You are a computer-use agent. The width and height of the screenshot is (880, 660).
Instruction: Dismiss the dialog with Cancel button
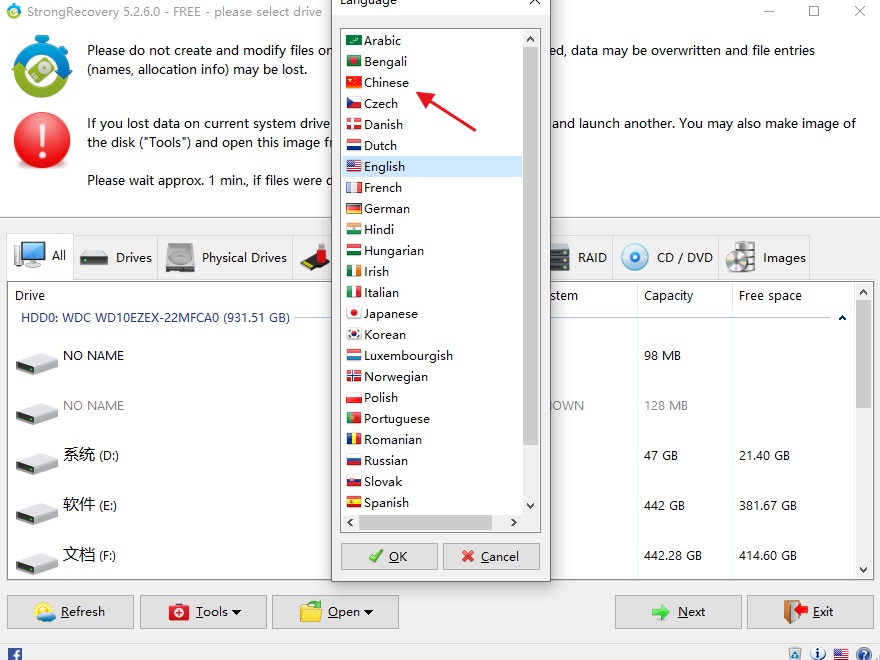[491, 556]
